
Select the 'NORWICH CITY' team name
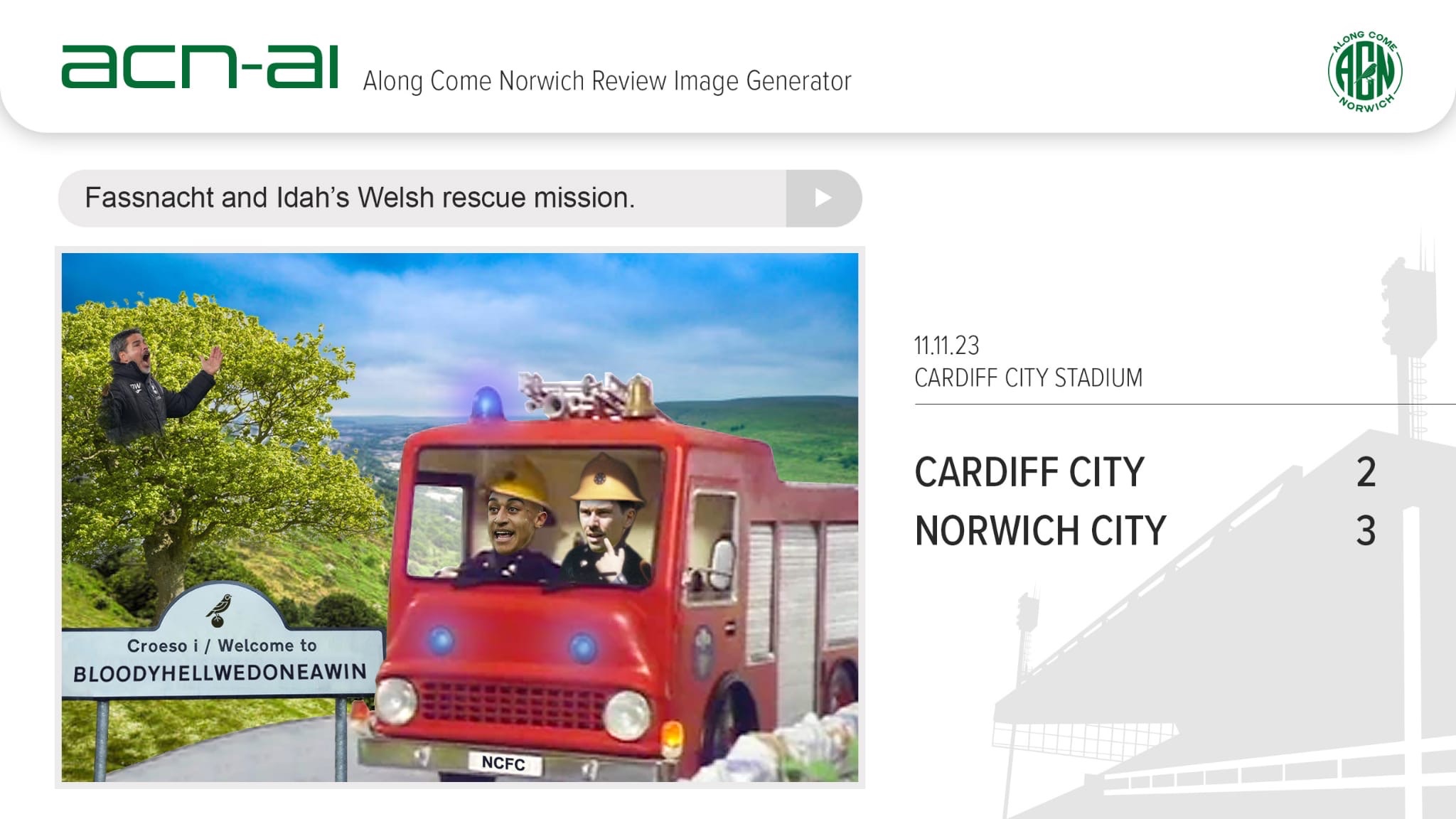click(x=1041, y=530)
